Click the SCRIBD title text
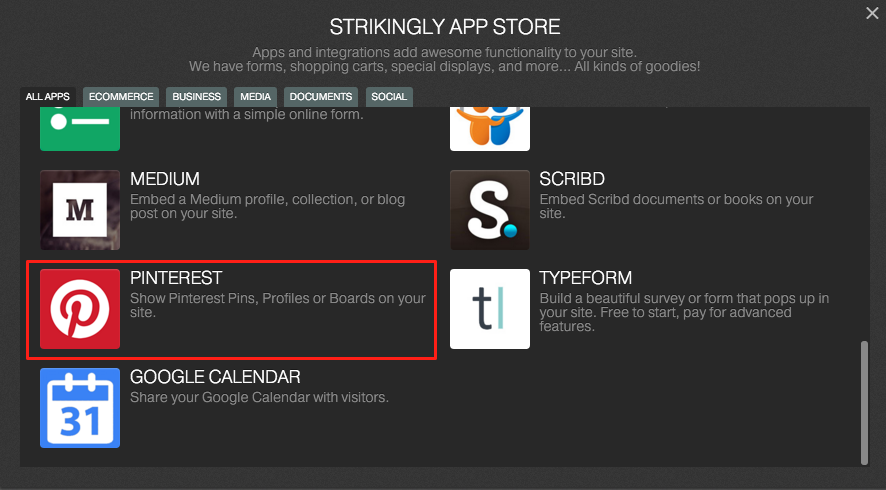Screen dimensions: 886x490 (x=572, y=179)
